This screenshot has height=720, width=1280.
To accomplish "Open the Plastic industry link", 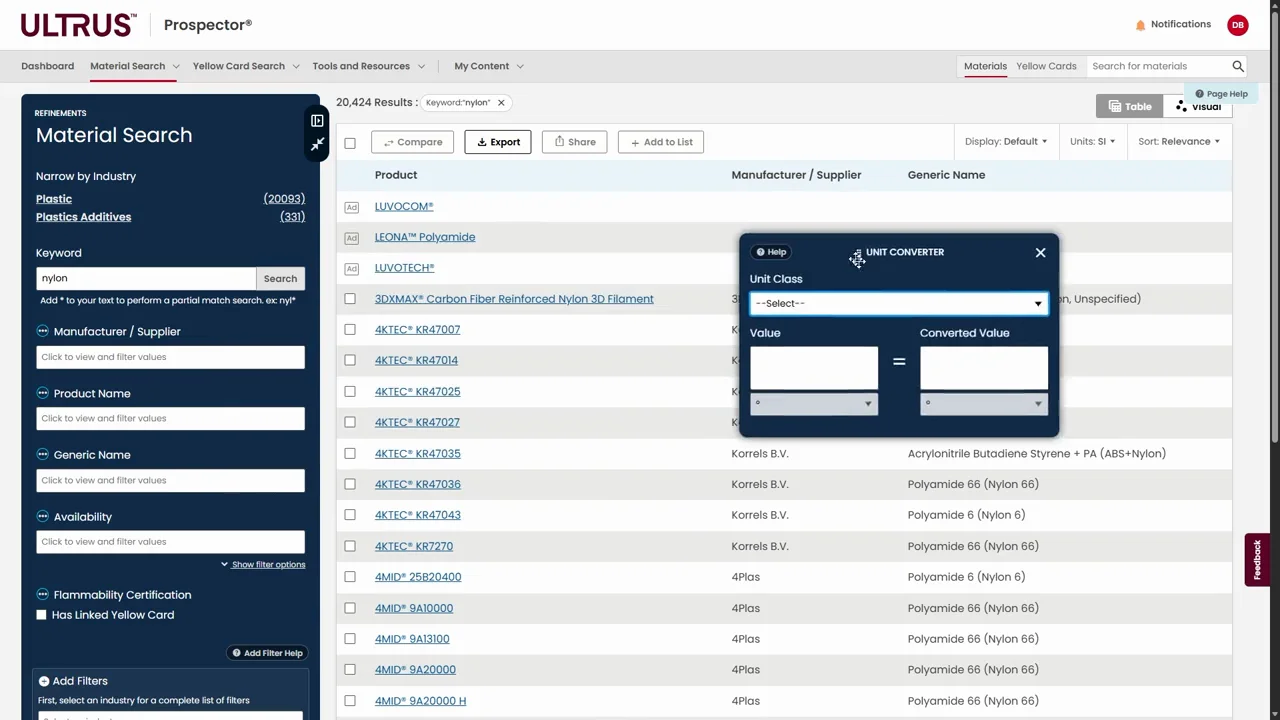I will pos(54,199).
